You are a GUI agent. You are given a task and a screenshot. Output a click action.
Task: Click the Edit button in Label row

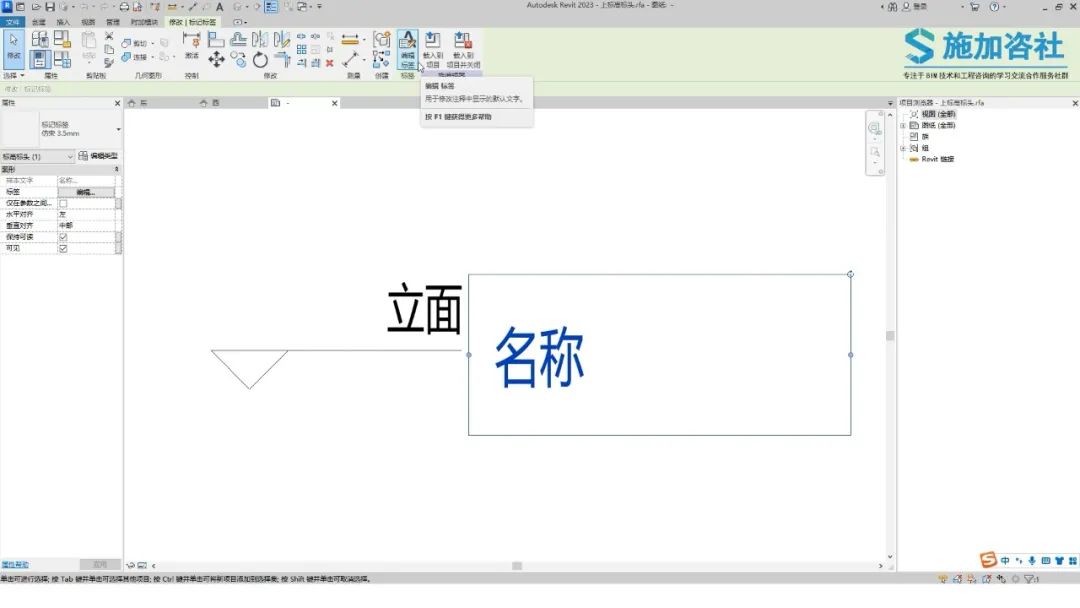(86, 192)
